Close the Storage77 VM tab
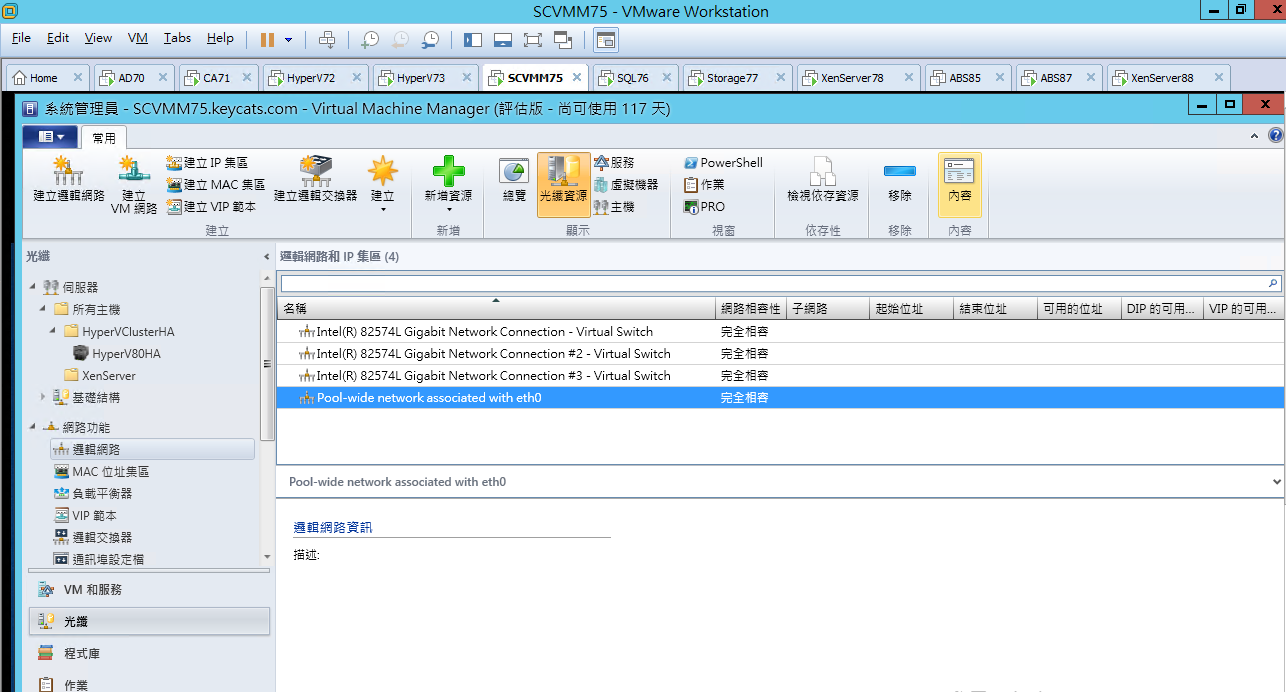The width and height of the screenshot is (1286, 692). tap(783, 77)
